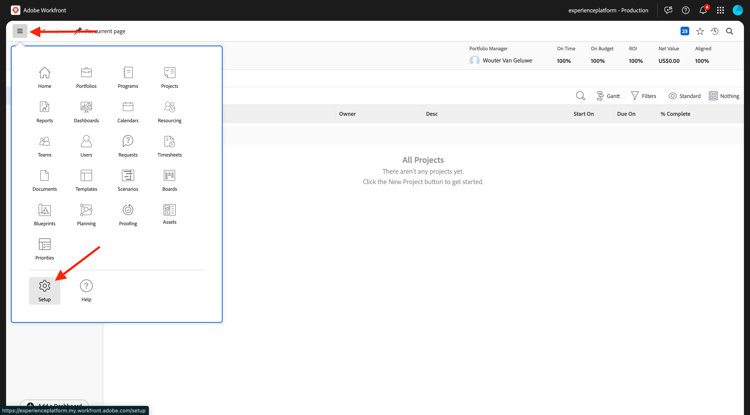Open the Standard view dropdown

pos(684,96)
